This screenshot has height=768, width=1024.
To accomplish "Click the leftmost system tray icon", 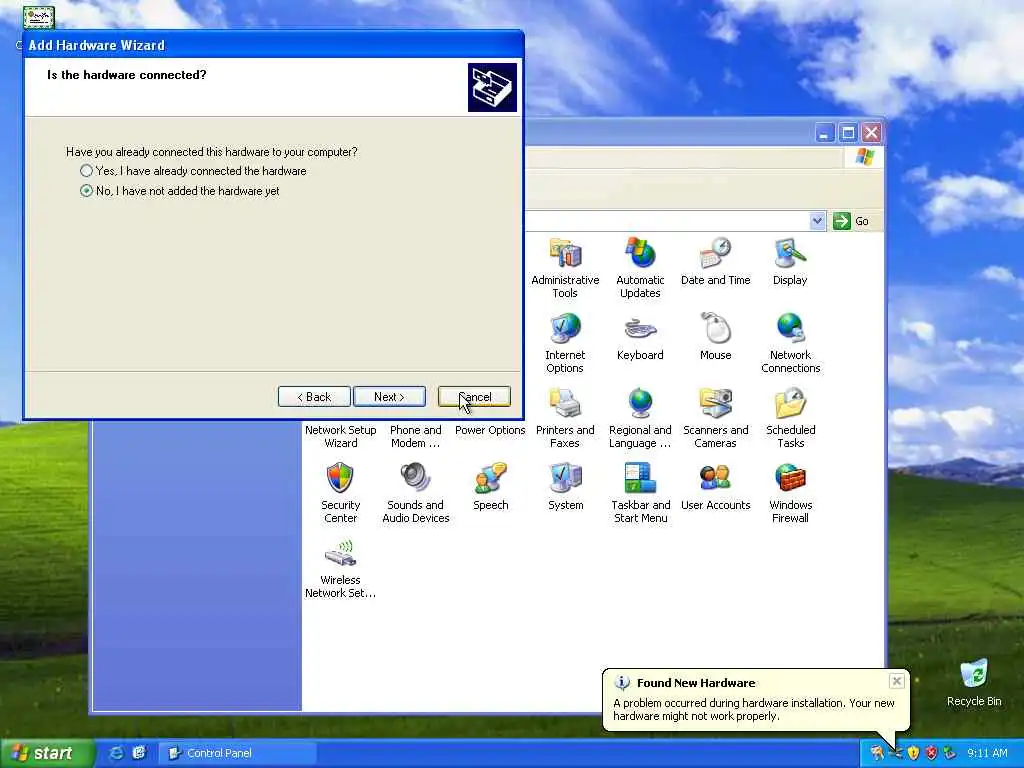I will point(877,753).
